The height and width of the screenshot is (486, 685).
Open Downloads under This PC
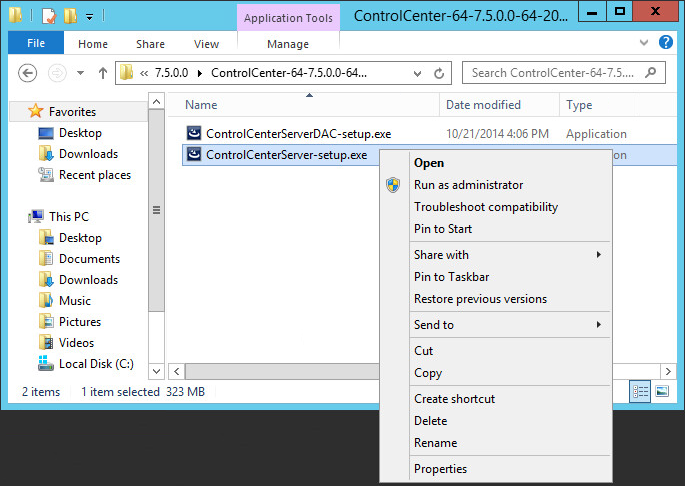[x=88, y=280]
